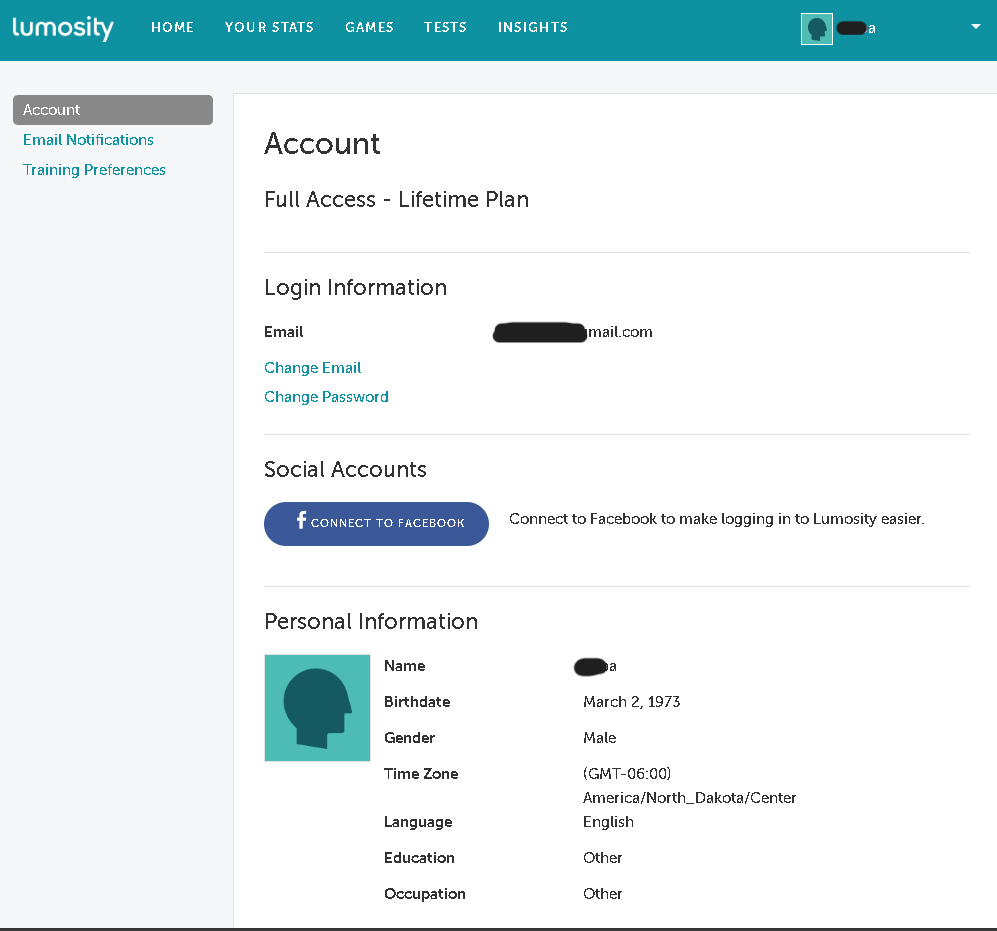997x931 pixels.
Task: Open the Games menu item
Action: pyautogui.click(x=369, y=28)
